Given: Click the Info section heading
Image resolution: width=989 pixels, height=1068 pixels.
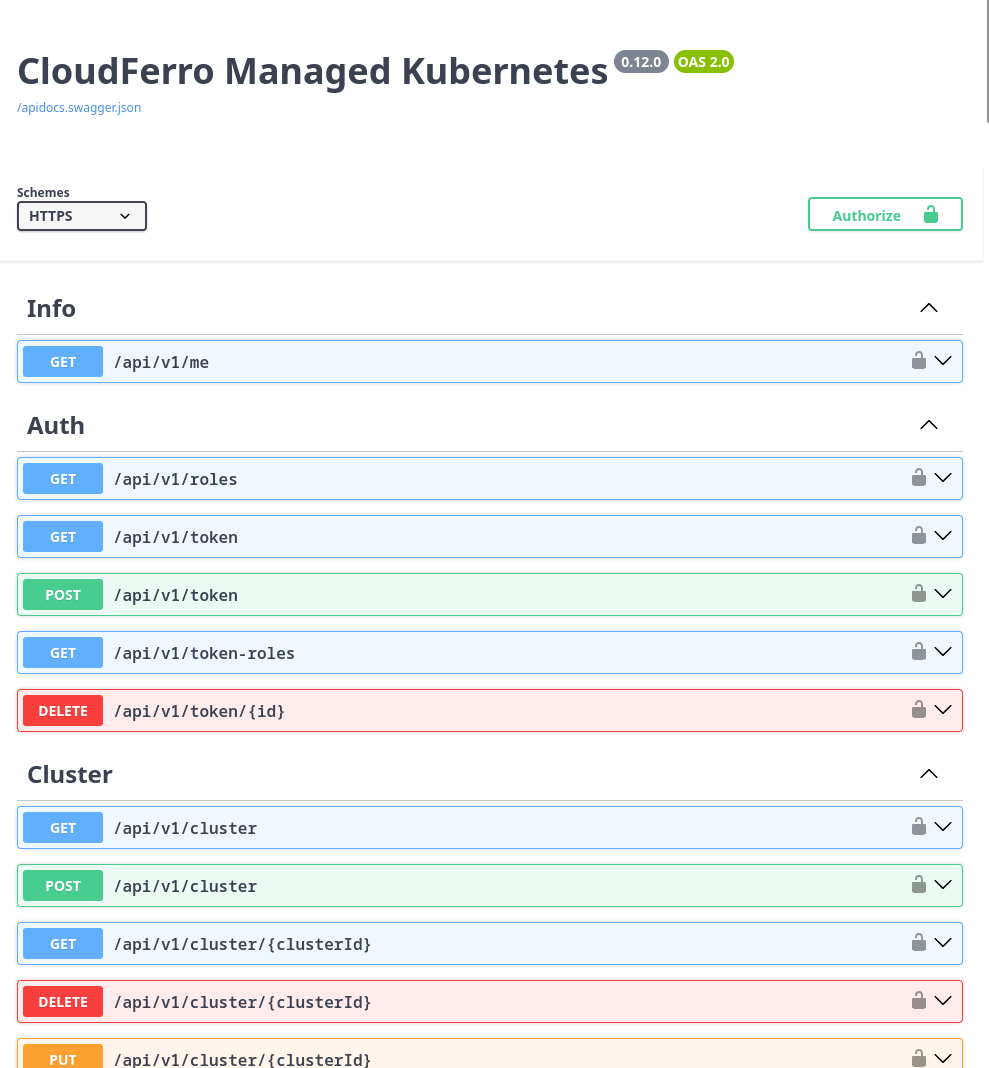Looking at the screenshot, I should 51,309.
